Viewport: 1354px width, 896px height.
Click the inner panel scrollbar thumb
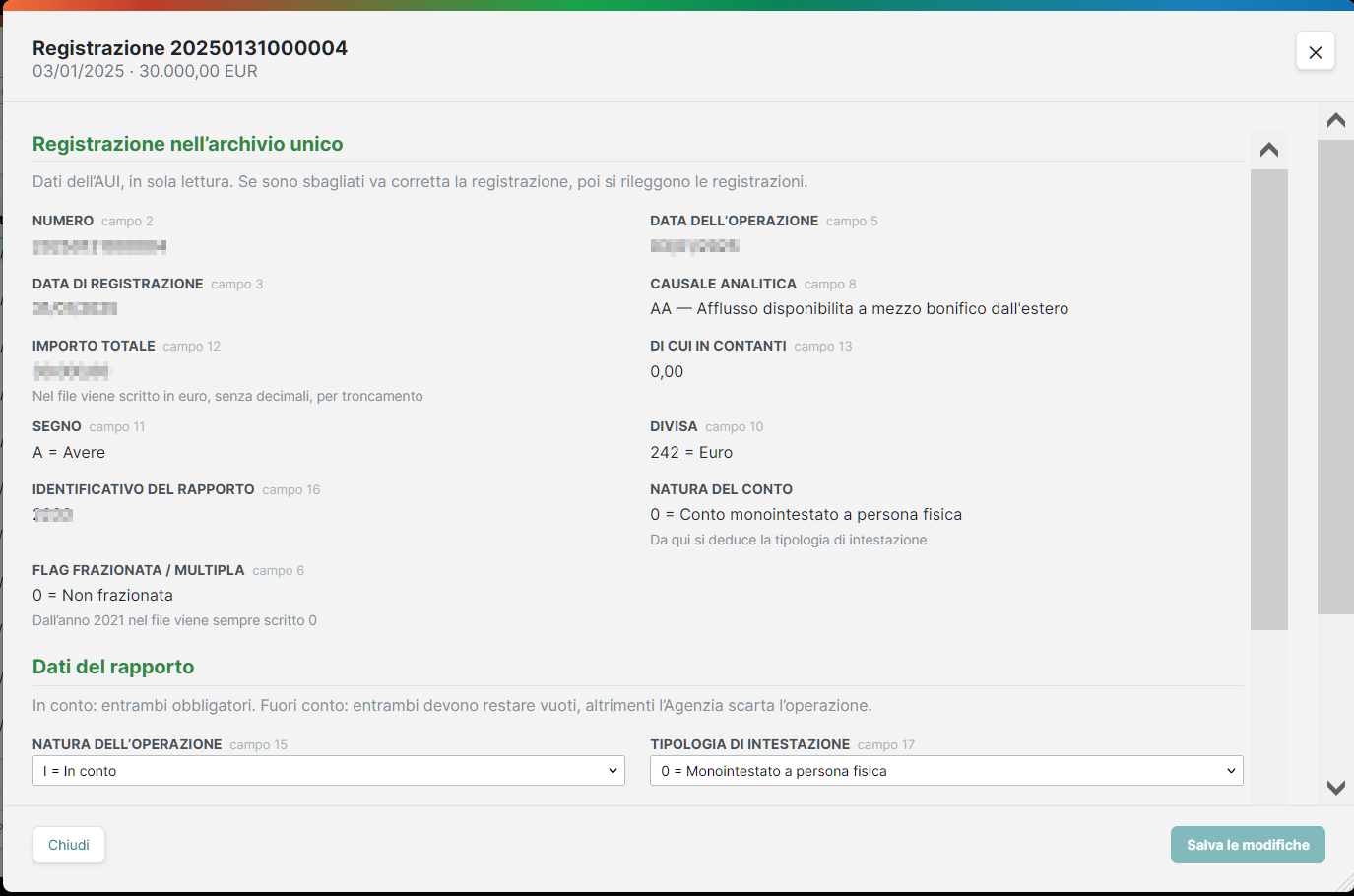pos(1268,399)
